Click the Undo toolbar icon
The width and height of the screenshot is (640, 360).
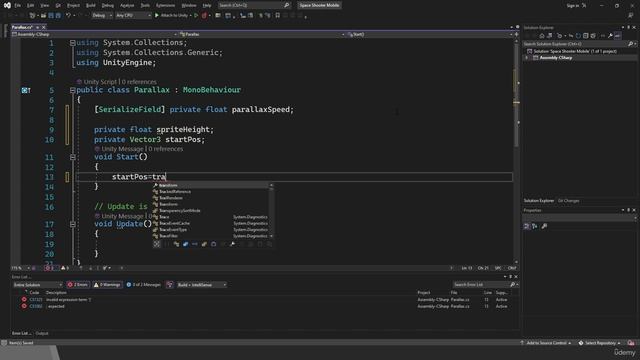(x=69, y=16)
